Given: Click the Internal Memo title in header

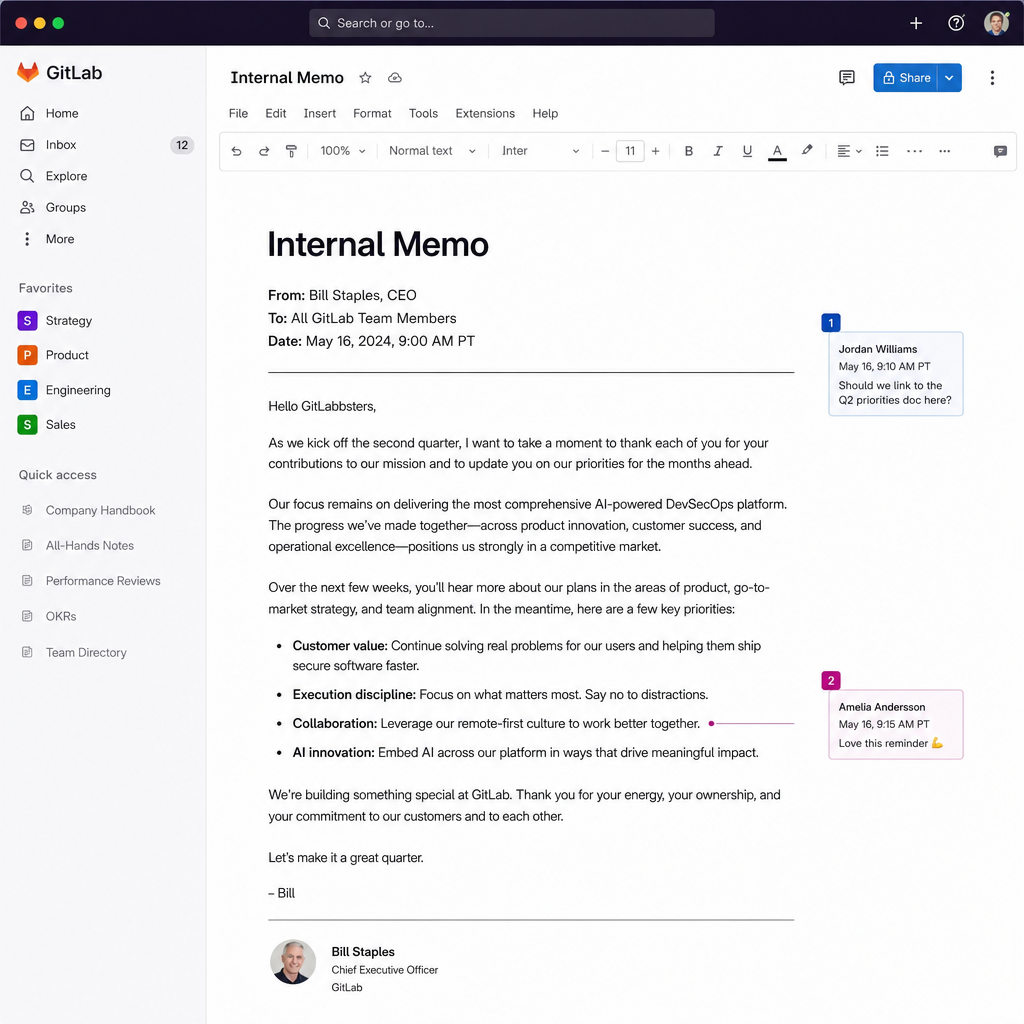Looking at the screenshot, I should point(287,78).
